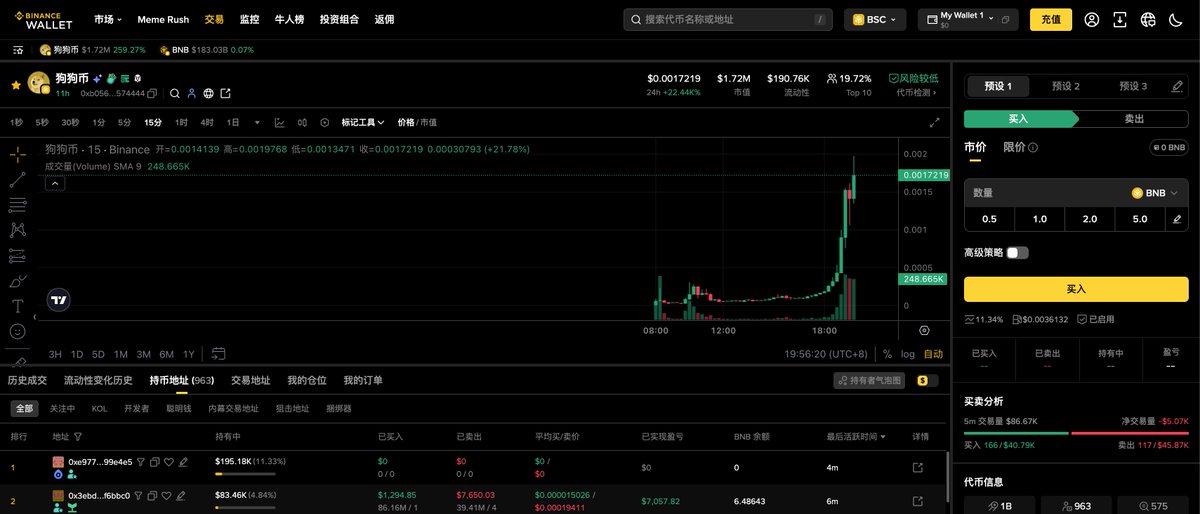Open the external link icon under 狗狗币
Screen dimensions: 1200x514
coord(225,93)
